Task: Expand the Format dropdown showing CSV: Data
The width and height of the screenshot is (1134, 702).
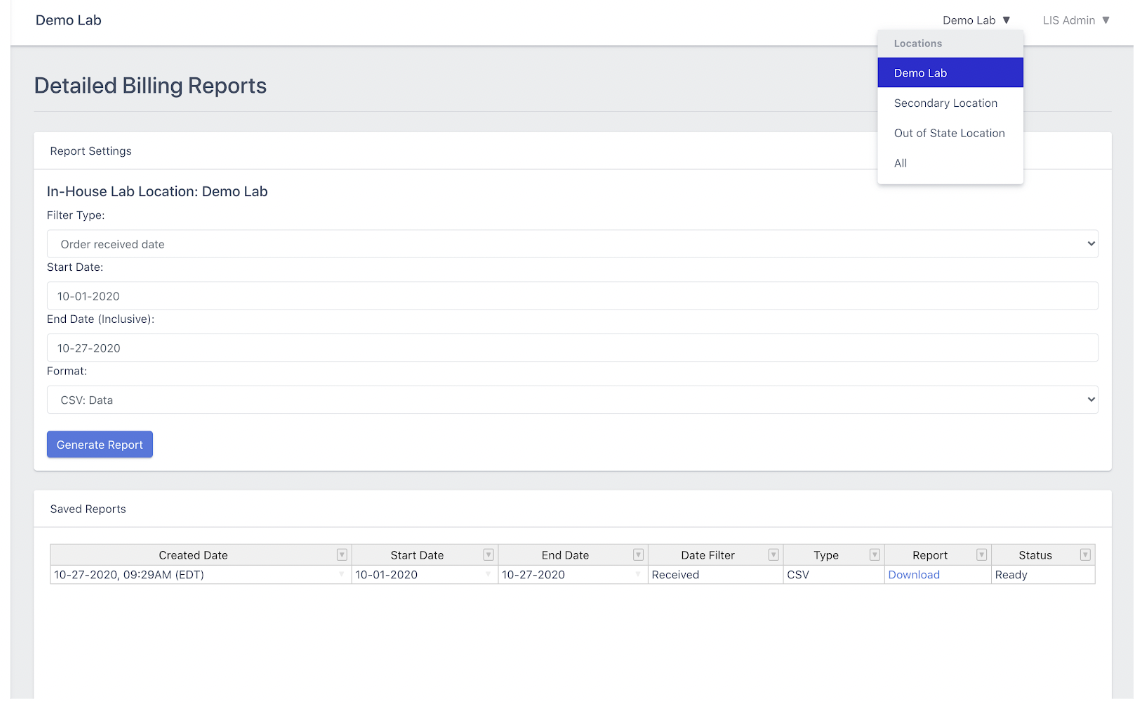Action: 573,400
